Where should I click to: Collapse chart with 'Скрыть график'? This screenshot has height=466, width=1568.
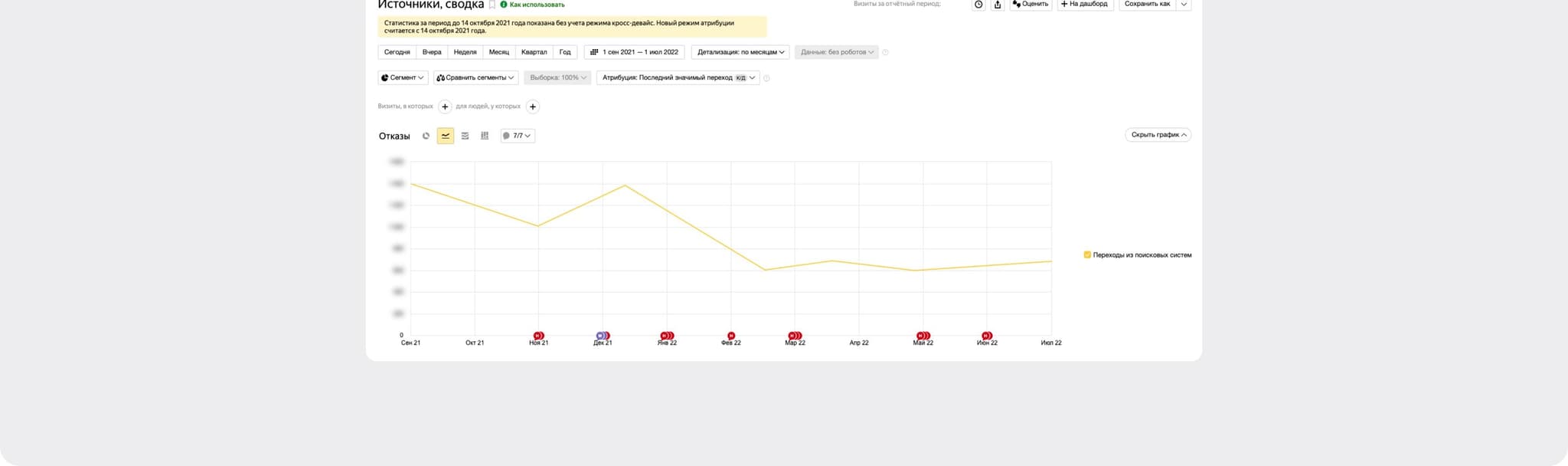[1158, 135]
